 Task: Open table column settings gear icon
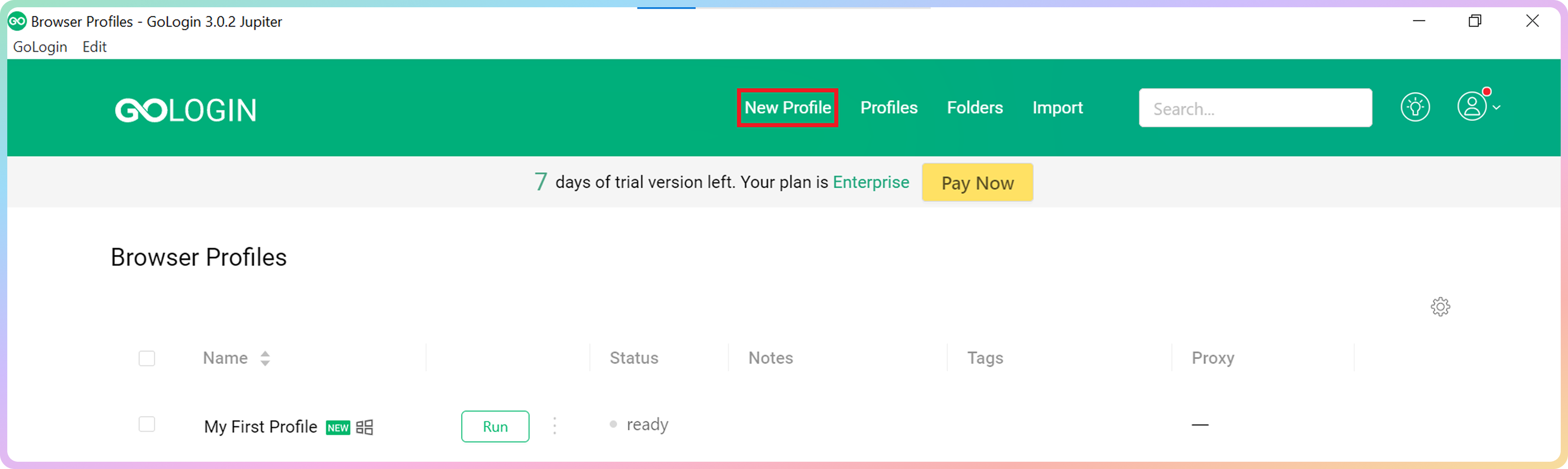pyautogui.click(x=1440, y=307)
